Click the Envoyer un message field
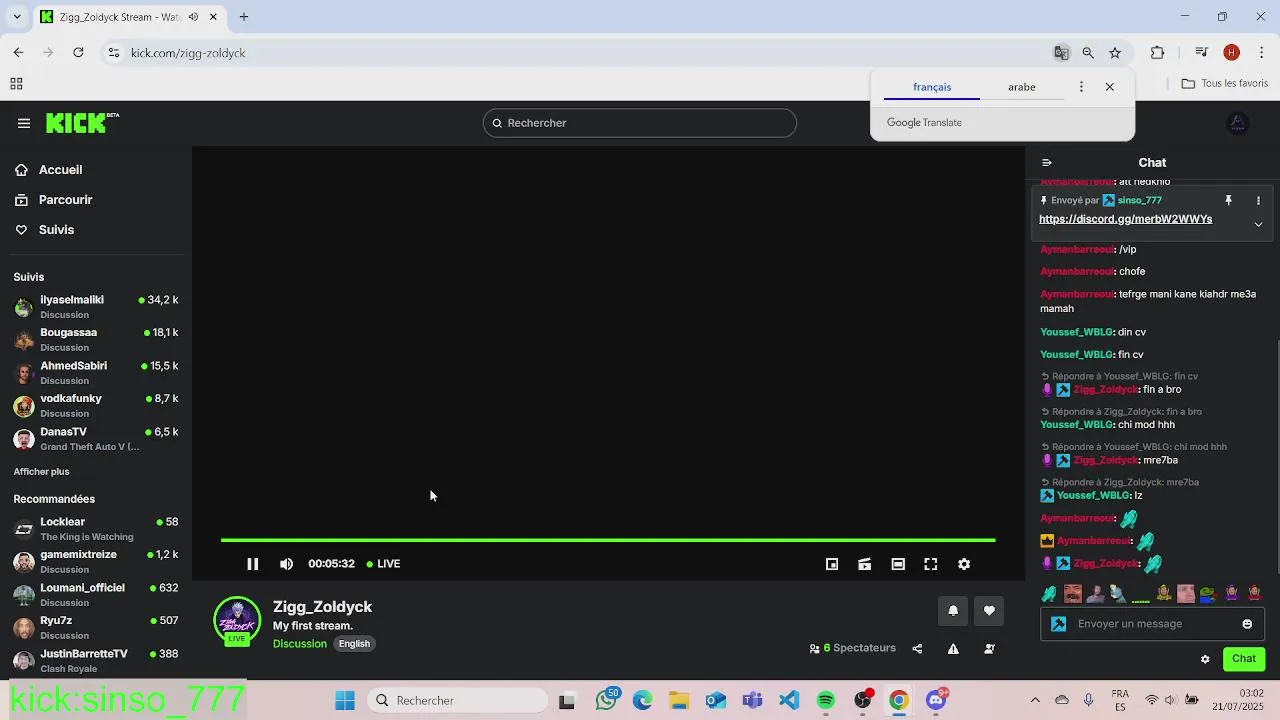Screen dimensions: 1280x720 pos(1152,624)
